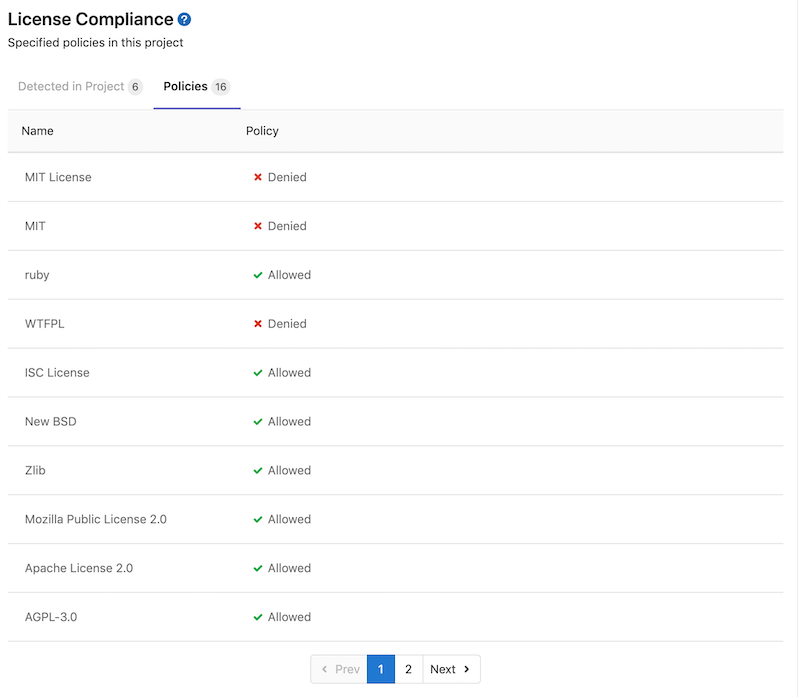Click the Apache License 2.0 name
Screen dimensions: 798x697
[79, 568]
